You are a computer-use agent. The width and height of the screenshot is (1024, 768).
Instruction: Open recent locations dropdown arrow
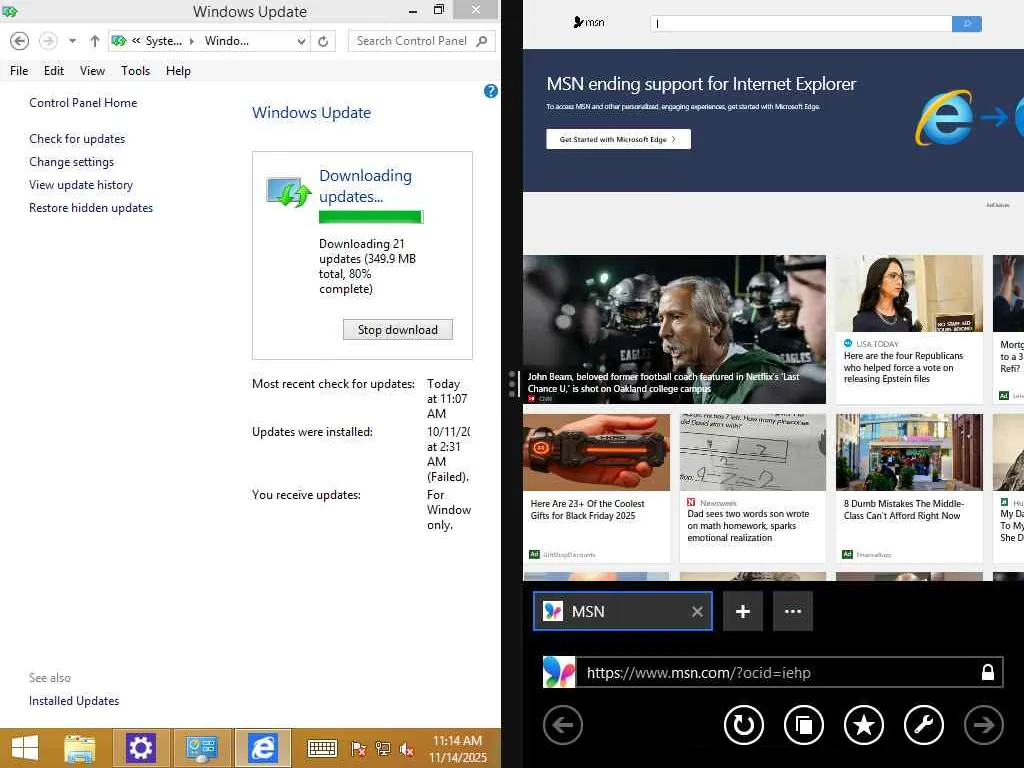72,41
